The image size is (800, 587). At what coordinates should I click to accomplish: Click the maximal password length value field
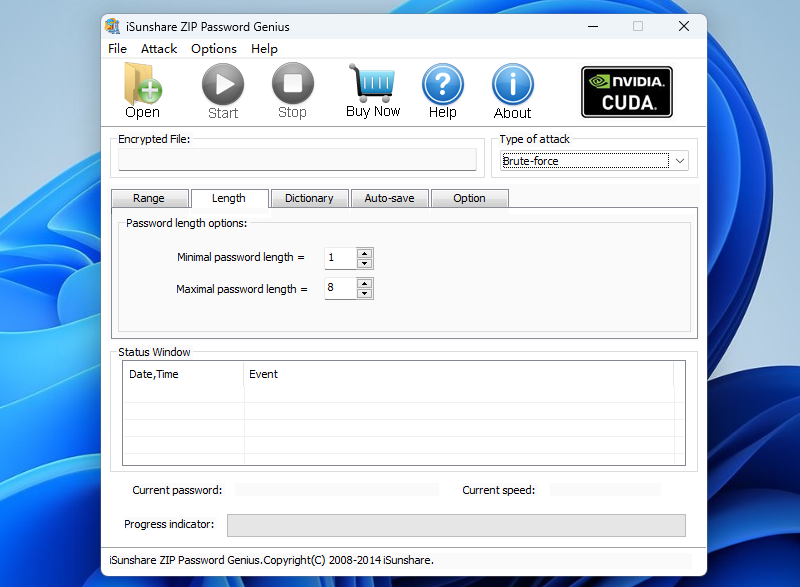click(340, 288)
